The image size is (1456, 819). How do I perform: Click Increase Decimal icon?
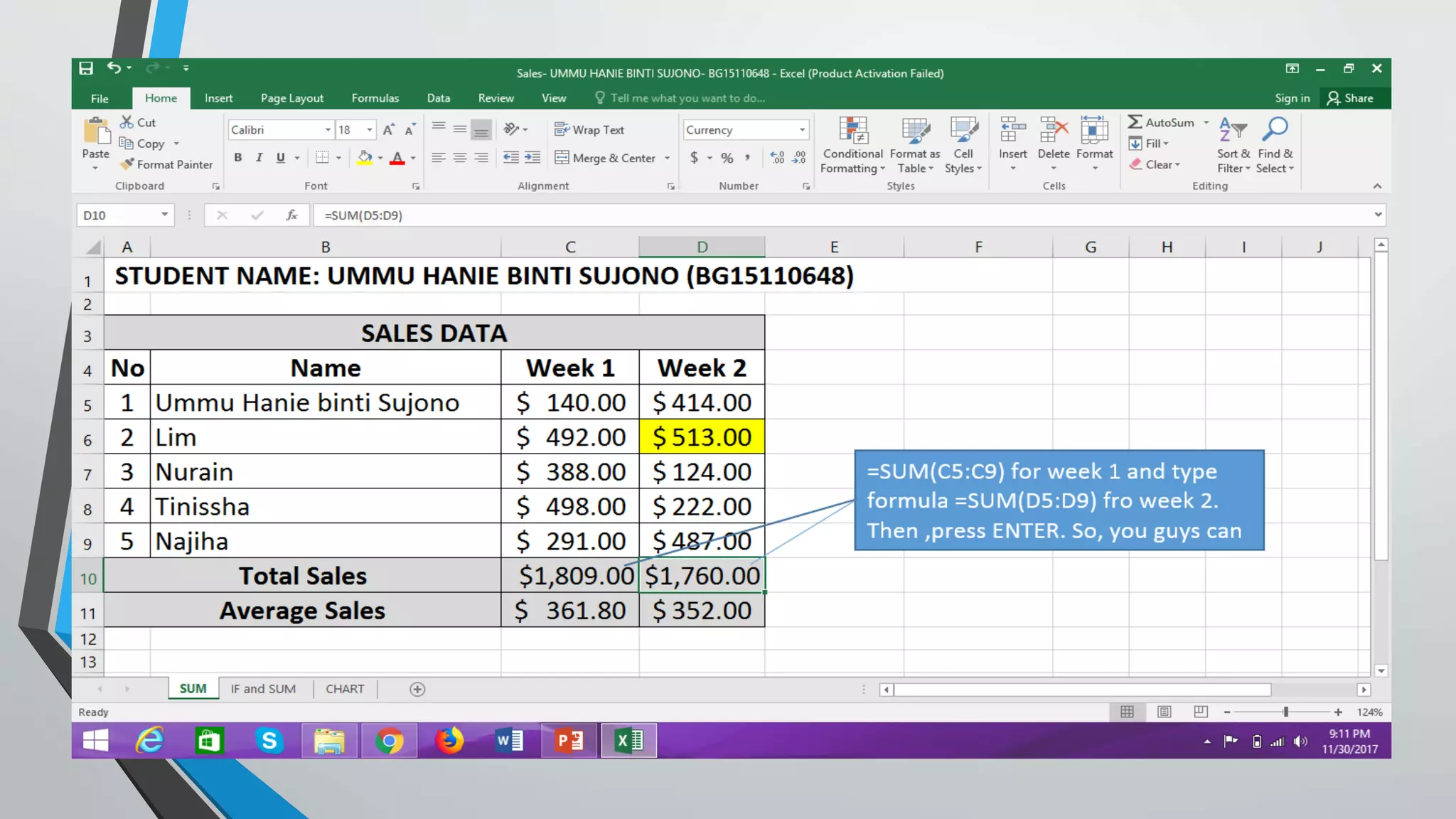click(778, 158)
